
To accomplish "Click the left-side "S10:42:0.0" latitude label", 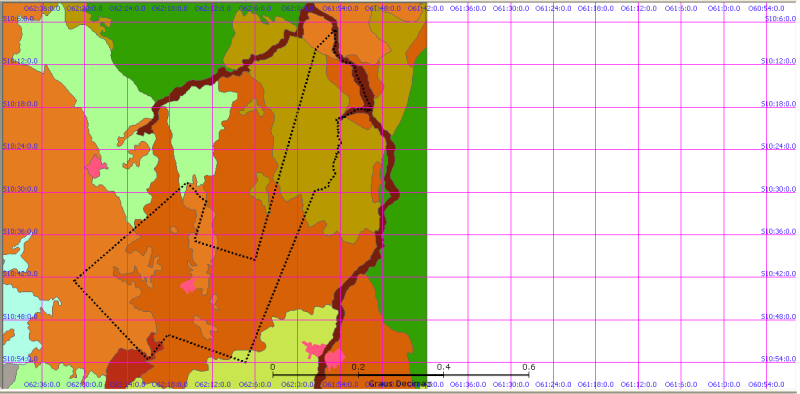I will click(20, 274).
